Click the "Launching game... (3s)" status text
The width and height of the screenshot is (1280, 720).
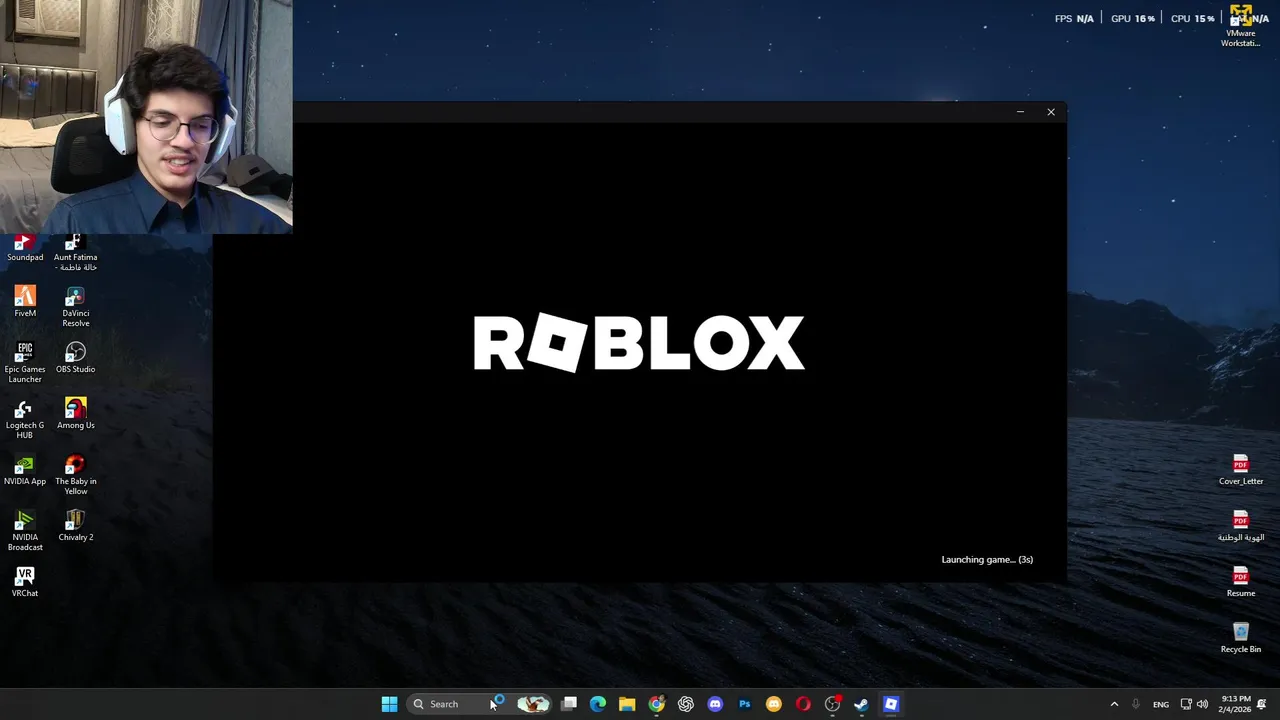tap(987, 560)
